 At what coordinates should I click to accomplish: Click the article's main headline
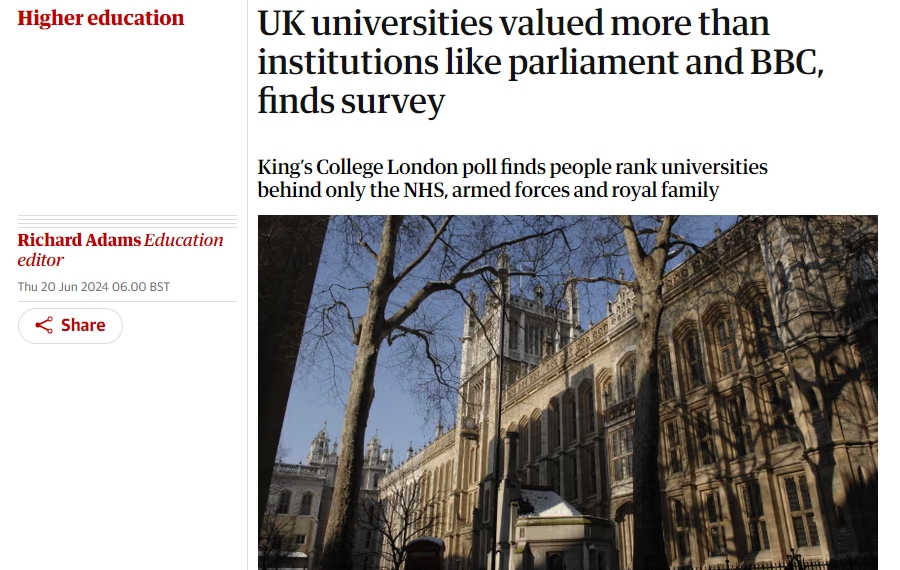(x=540, y=62)
